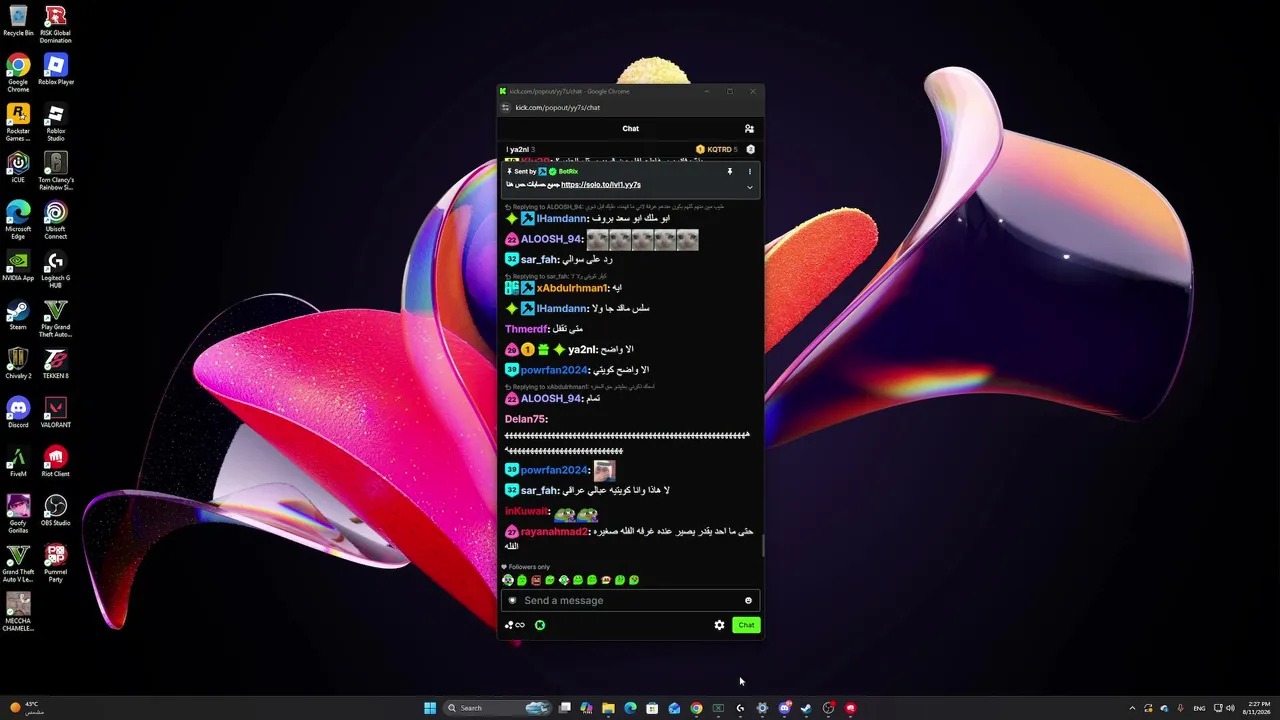Viewport: 1280px width, 720px height.
Task: Open taskbar clock showing 2:27 PM
Action: click(1258, 708)
